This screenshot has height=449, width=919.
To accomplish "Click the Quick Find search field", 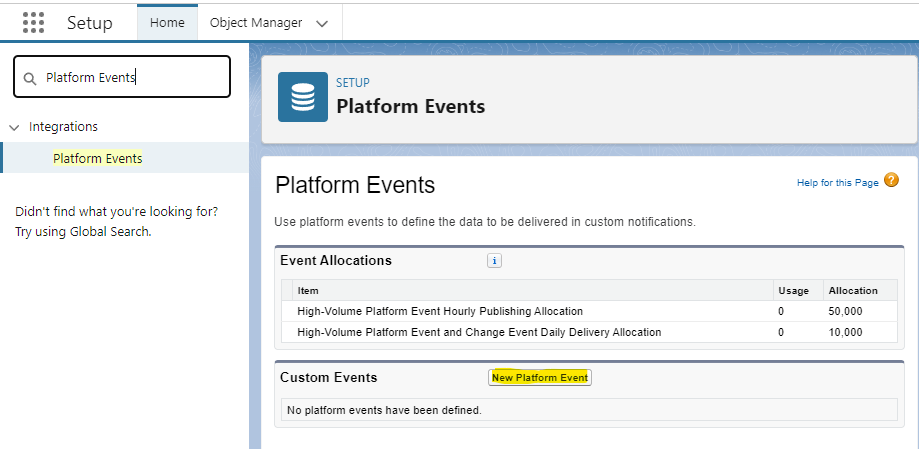I will [x=122, y=77].
